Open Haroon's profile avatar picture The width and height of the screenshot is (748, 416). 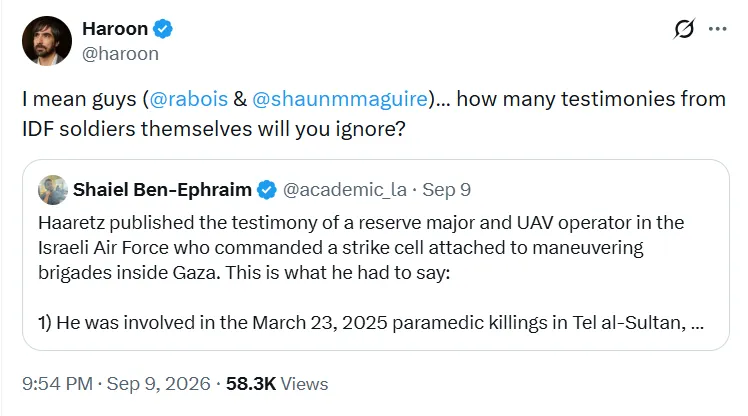tap(47, 41)
